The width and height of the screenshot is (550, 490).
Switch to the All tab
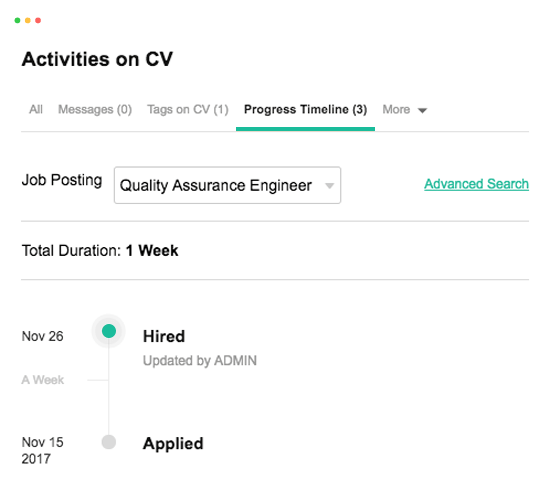click(x=36, y=109)
